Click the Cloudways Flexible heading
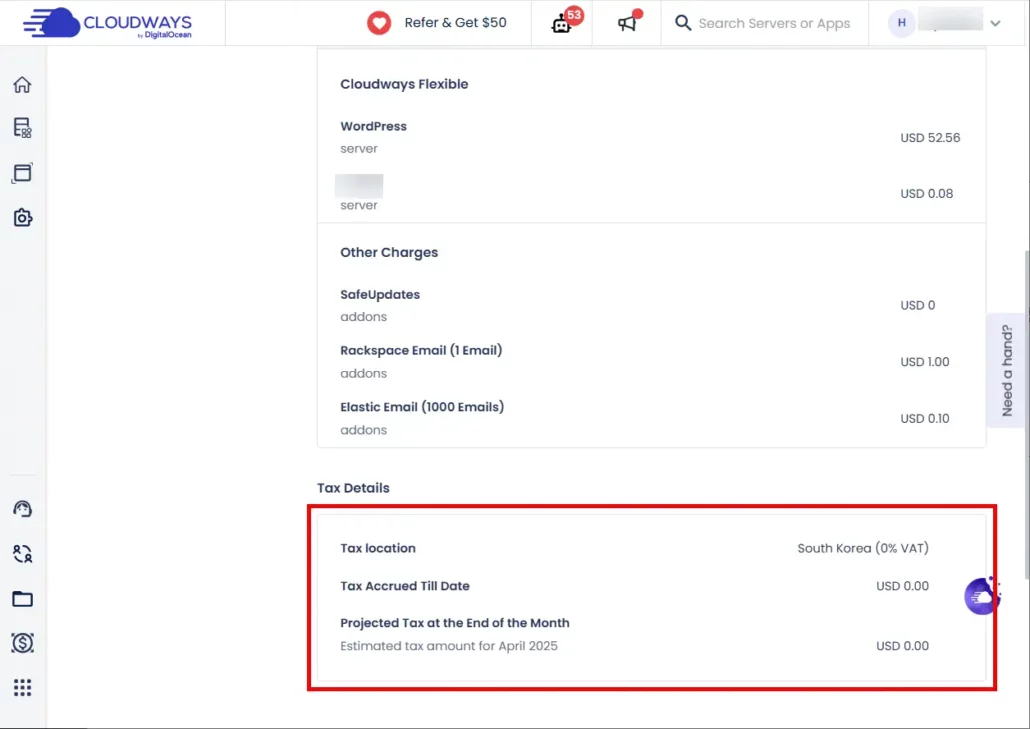This screenshot has height=729, width=1030. 404,84
